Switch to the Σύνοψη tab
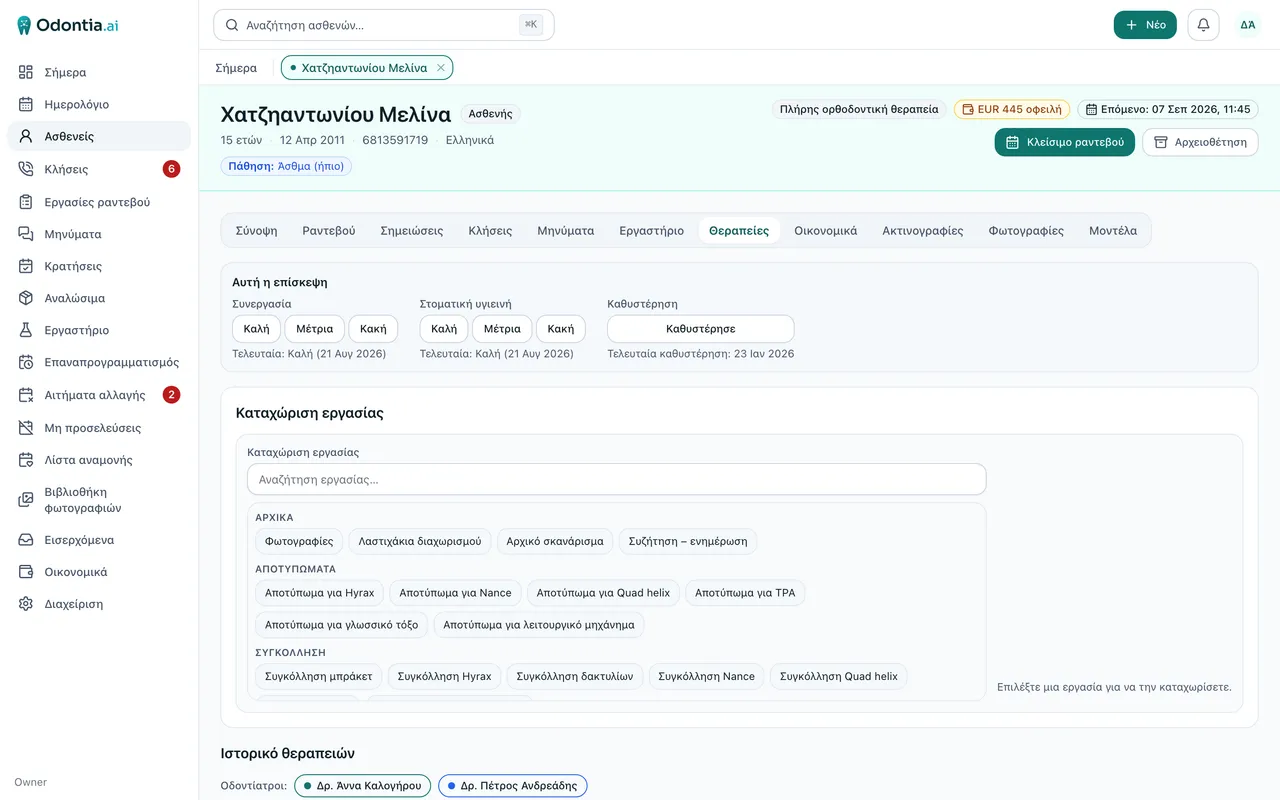 (257, 230)
